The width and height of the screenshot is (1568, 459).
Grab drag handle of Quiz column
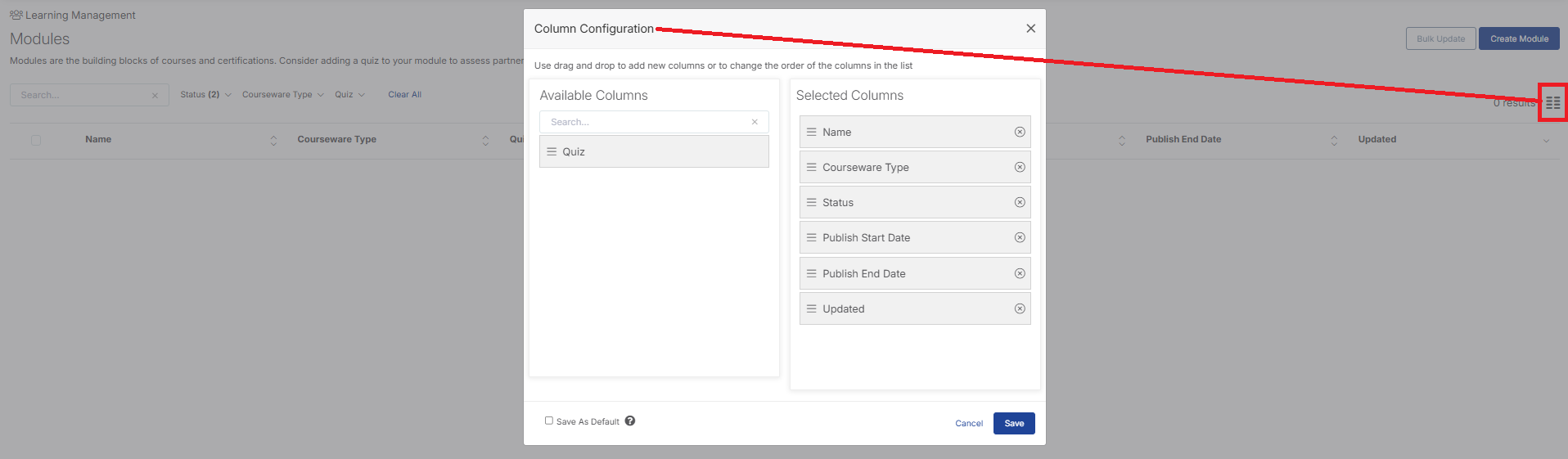point(552,151)
